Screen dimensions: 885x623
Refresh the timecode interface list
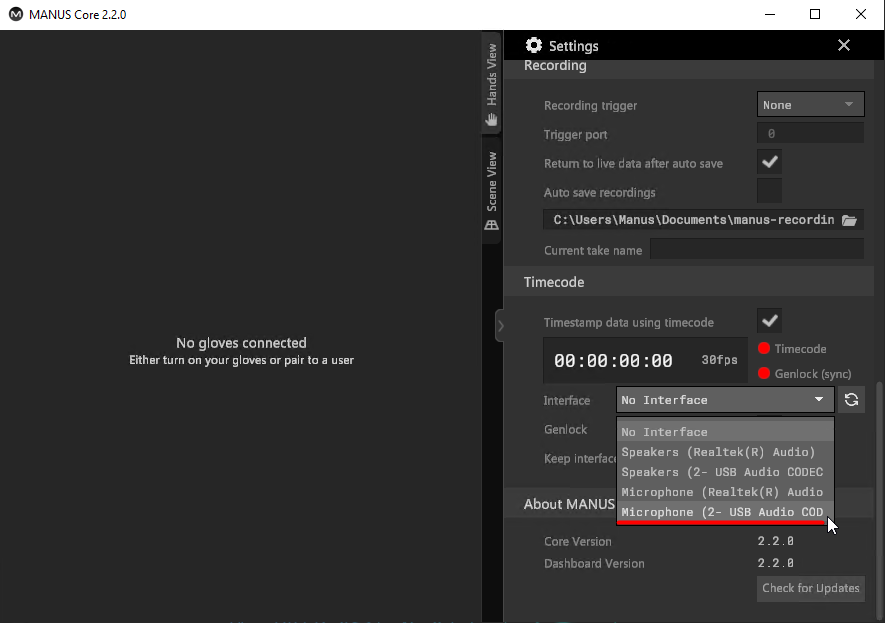(851, 399)
